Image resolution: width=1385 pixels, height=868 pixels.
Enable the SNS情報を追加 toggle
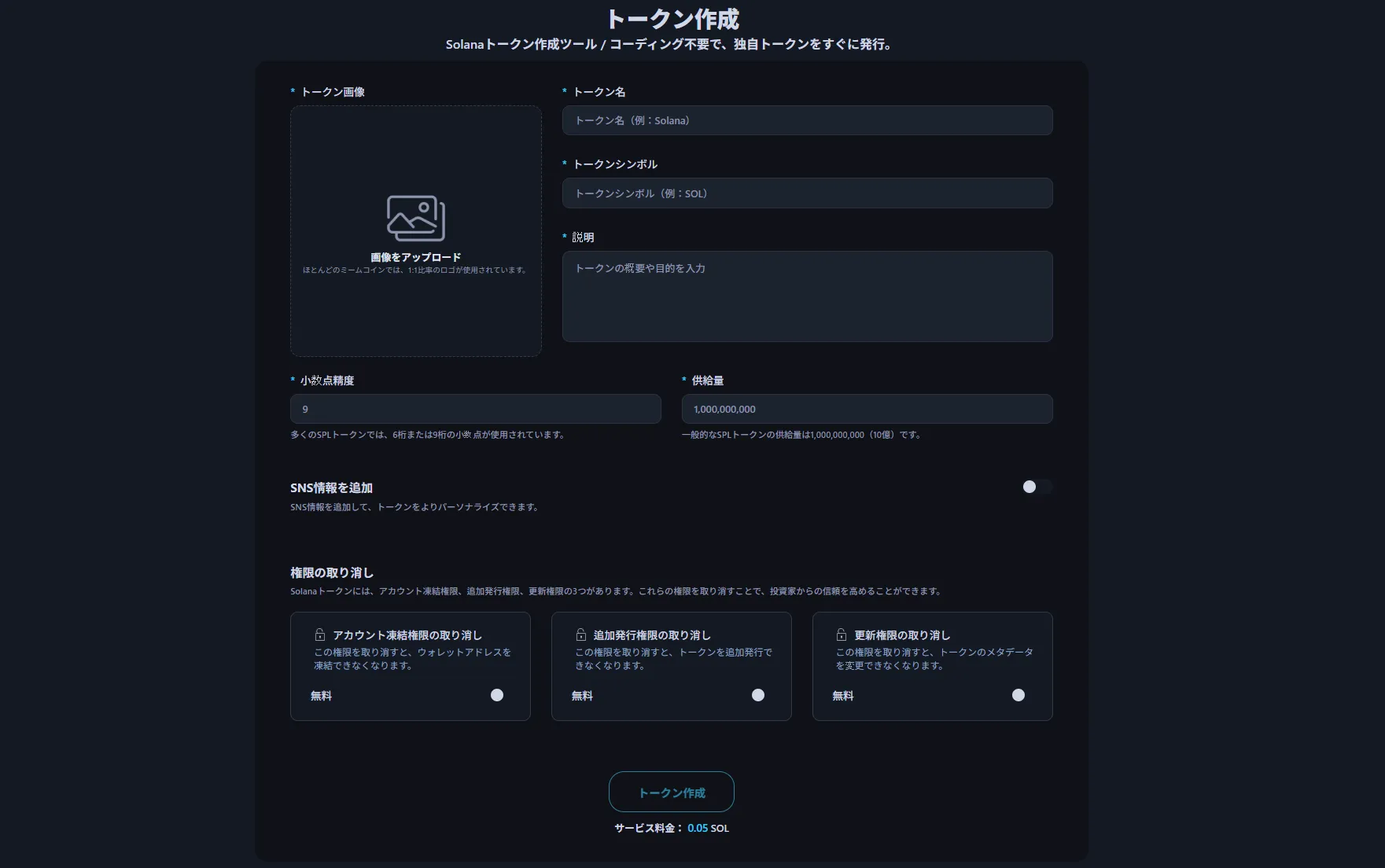click(x=1037, y=487)
